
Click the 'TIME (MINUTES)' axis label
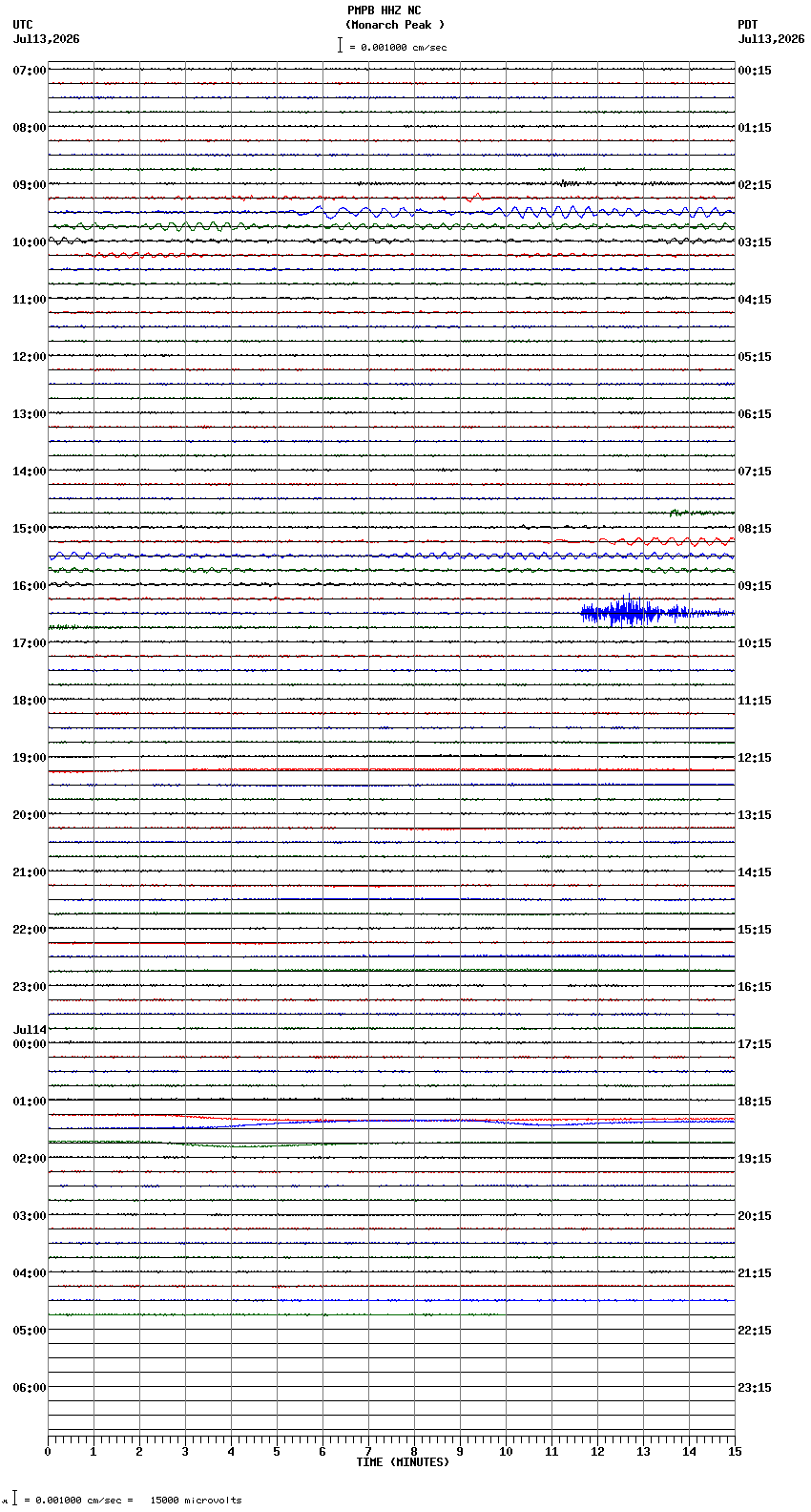pos(403,1462)
